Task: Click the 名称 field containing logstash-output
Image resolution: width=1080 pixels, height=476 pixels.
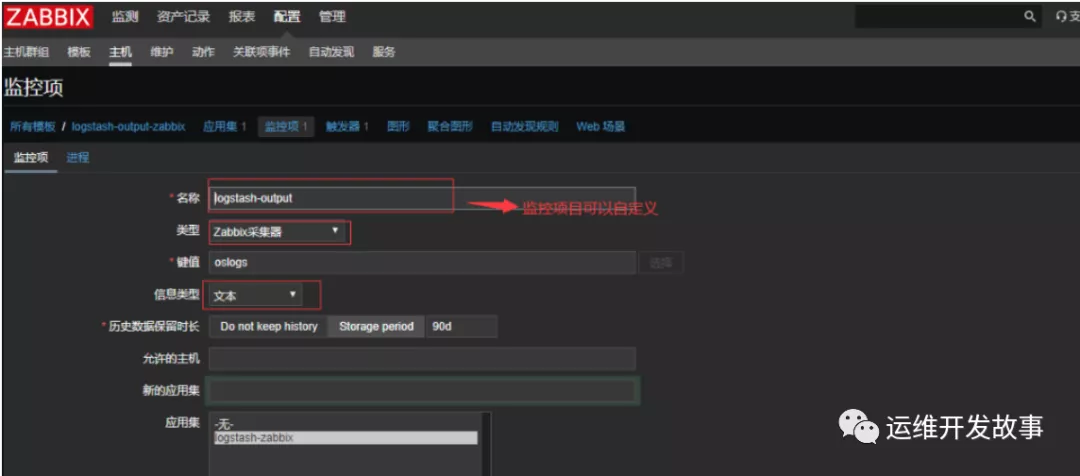Action: pyautogui.click(x=422, y=198)
